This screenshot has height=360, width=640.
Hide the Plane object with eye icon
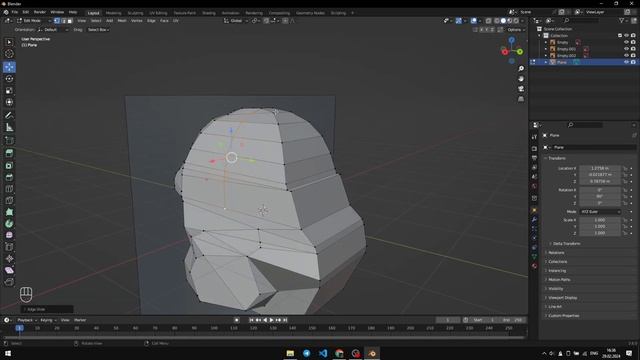tap(626, 62)
